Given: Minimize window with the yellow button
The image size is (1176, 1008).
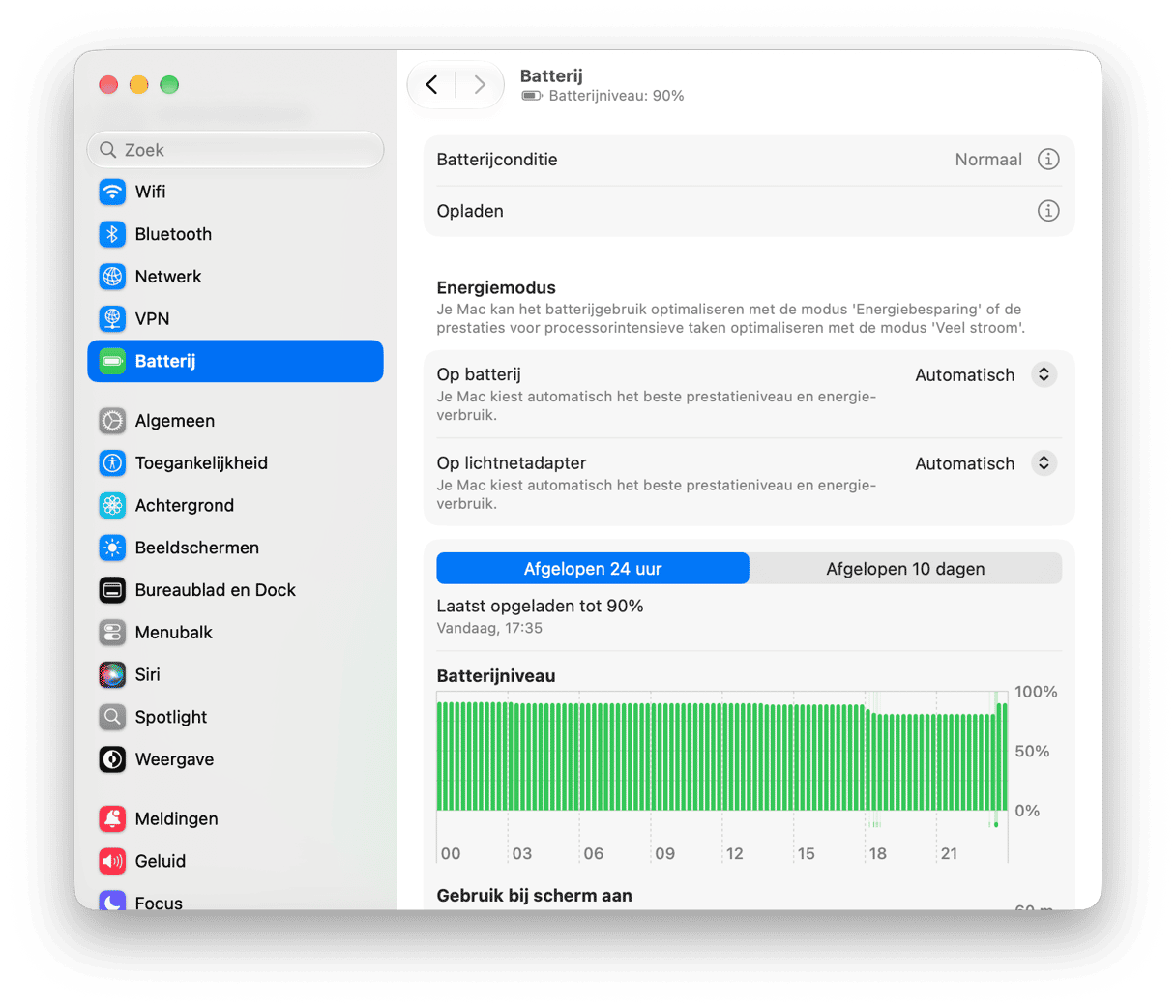Looking at the screenshot, I should click(x=138, y=85).
